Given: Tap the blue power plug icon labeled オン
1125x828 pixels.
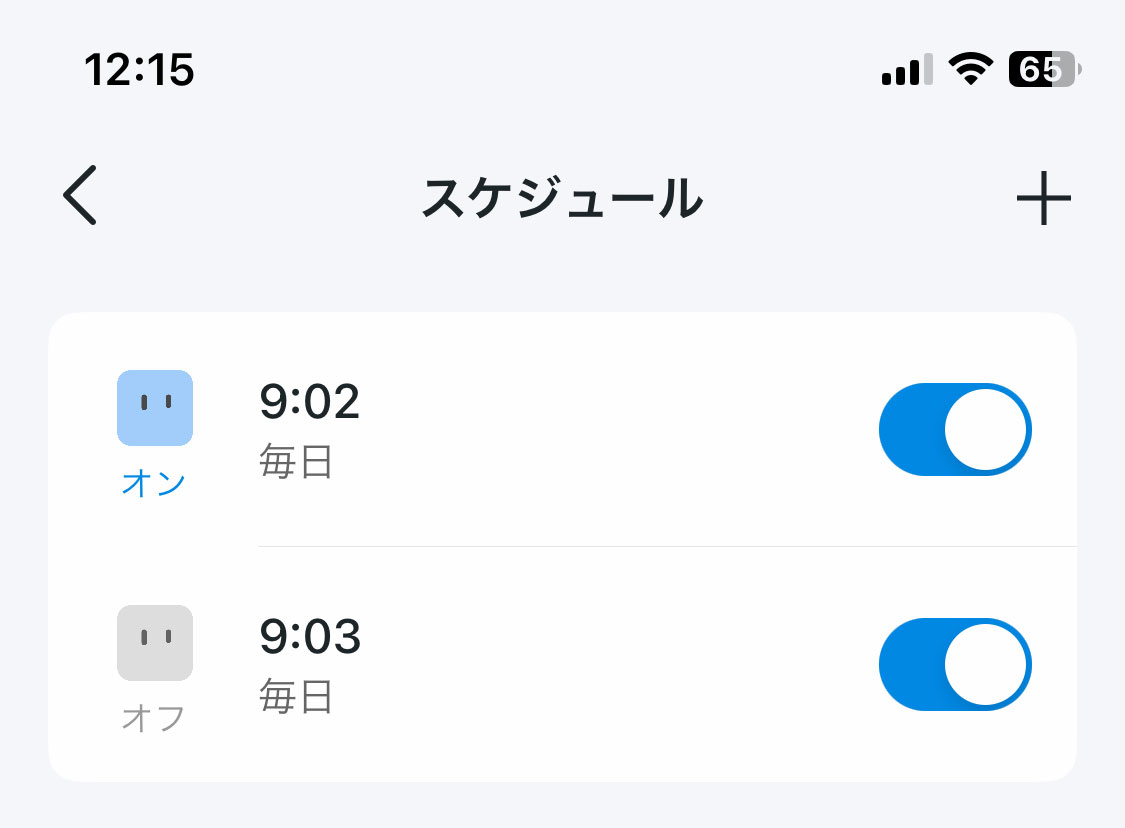Looking at the screenshot, I should 155,407.
